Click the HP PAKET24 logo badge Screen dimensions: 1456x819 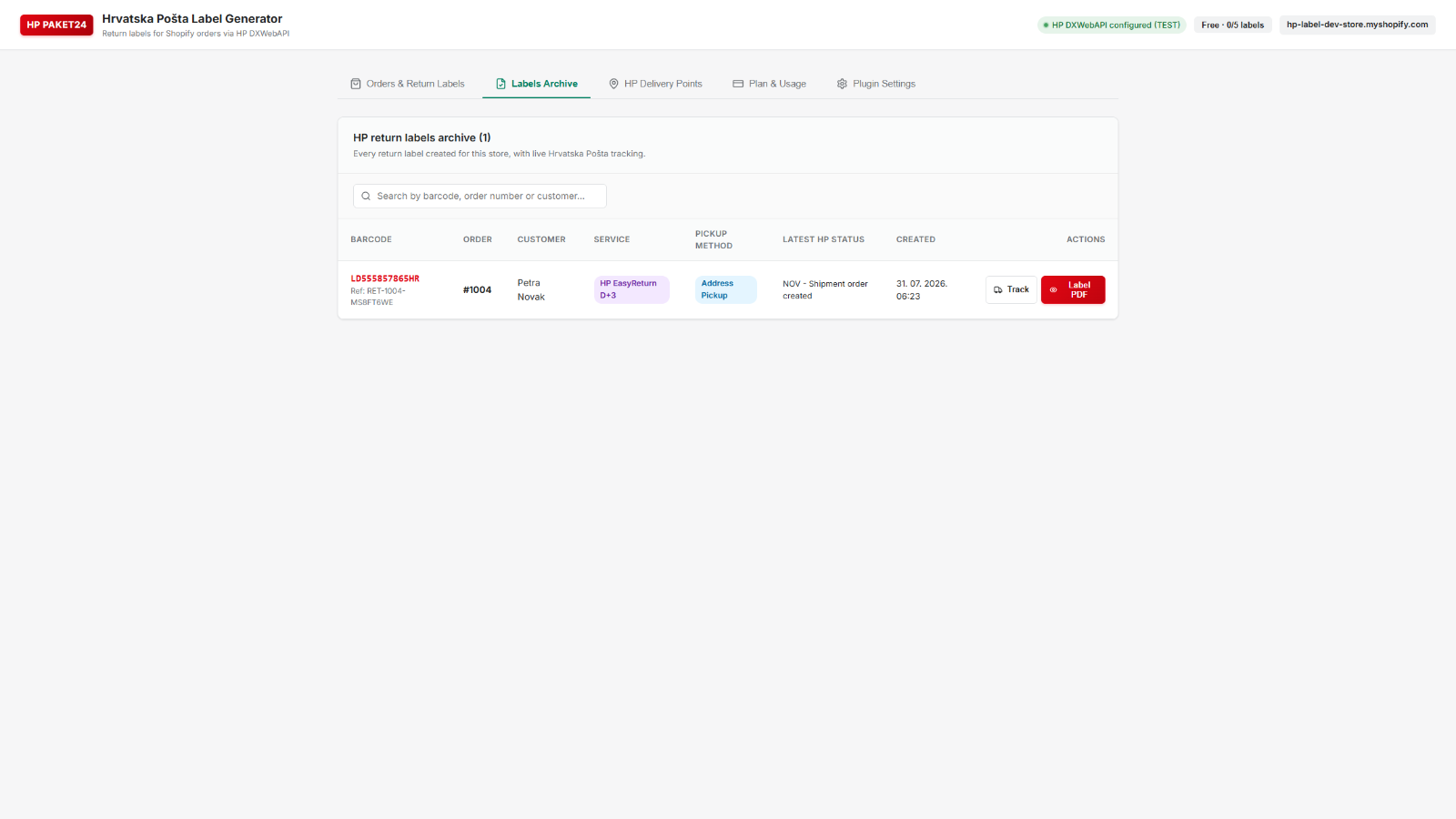56,25
